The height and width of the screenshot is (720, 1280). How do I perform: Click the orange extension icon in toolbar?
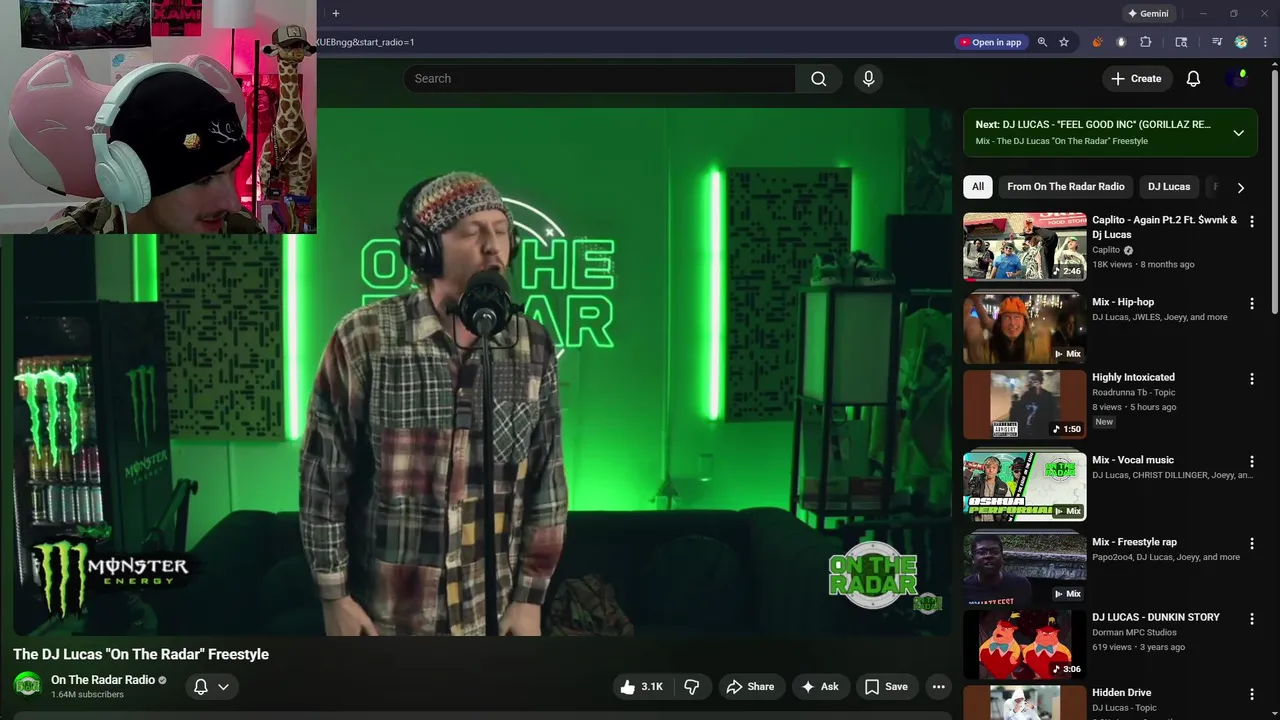coord(1097,42)
